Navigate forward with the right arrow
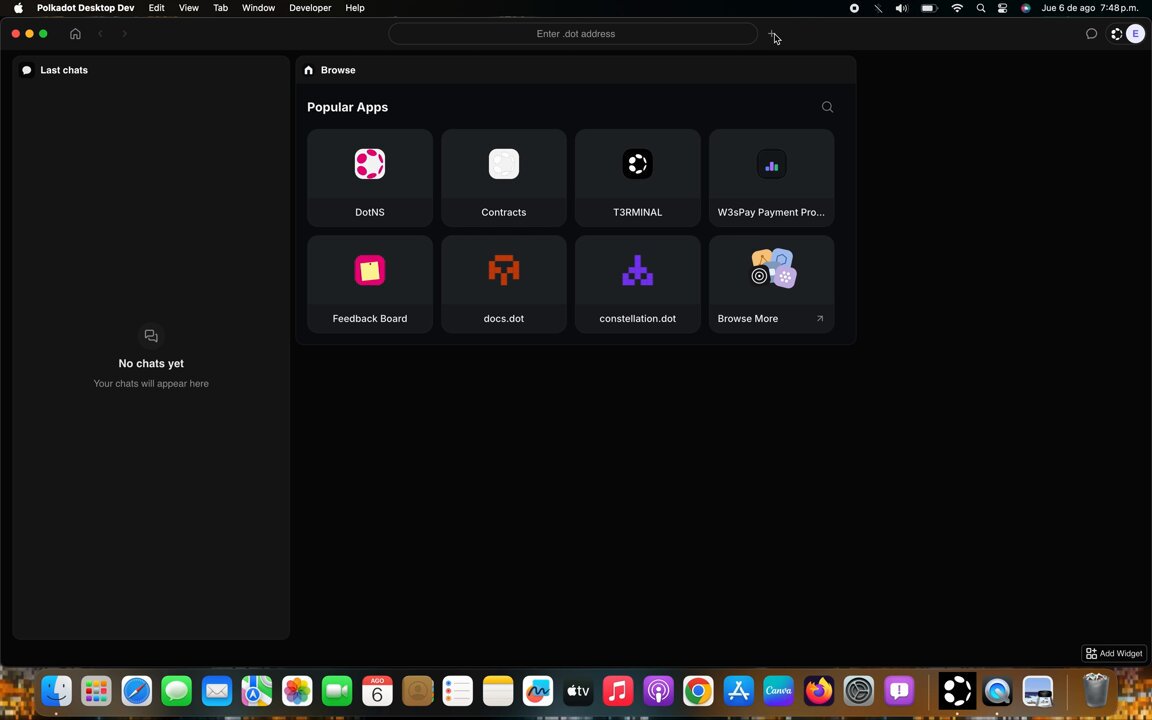1152x720 pixels. tap(125, 34)
